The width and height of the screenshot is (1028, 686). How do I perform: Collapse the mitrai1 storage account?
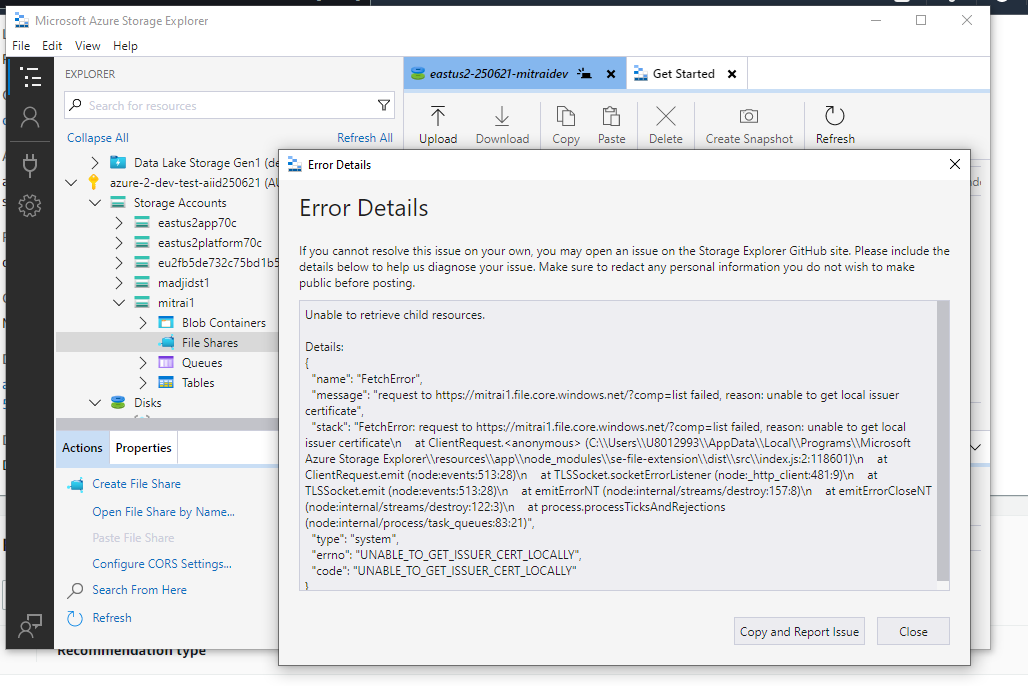[x=119, y=303]
